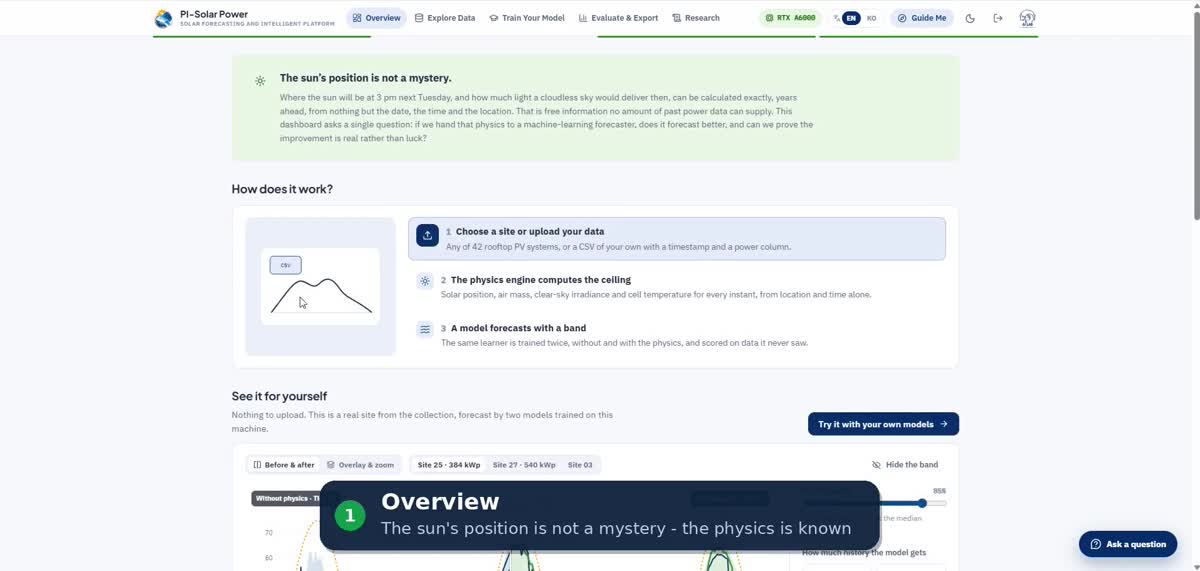Click 'Try it with your own models' button

(x=883, y=424)
